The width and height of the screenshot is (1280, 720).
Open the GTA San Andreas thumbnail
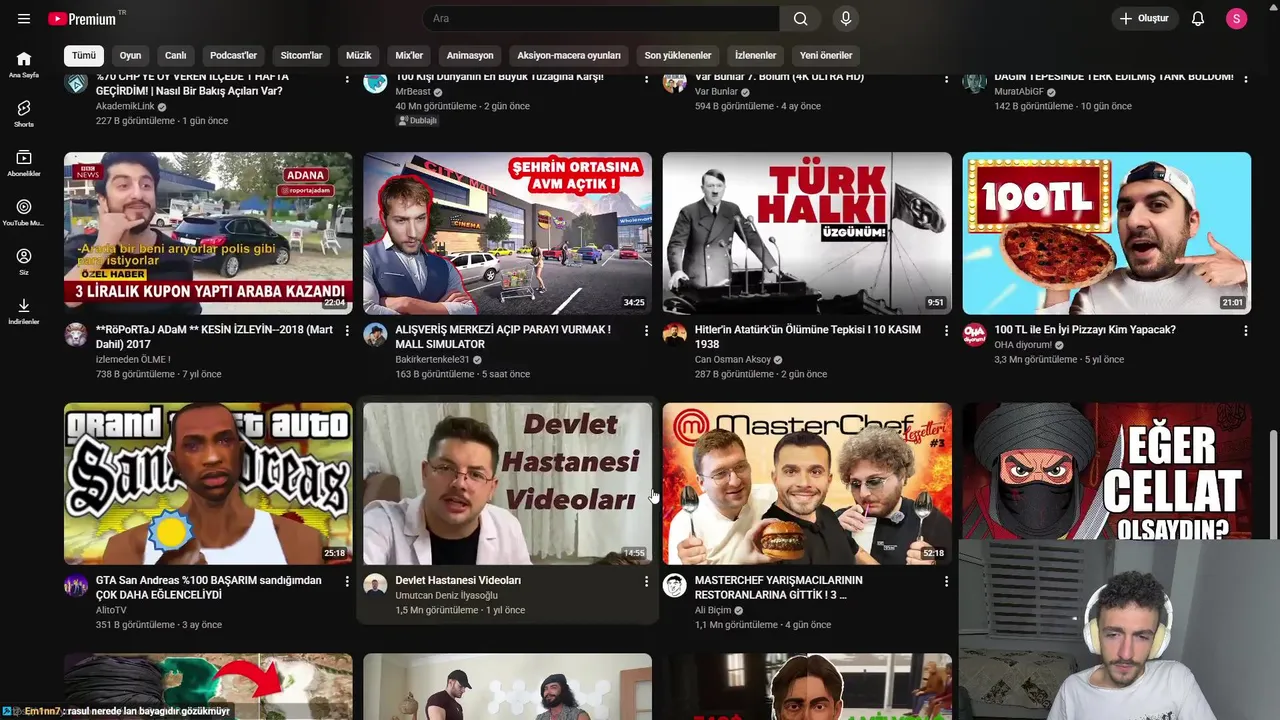[208, 484]
